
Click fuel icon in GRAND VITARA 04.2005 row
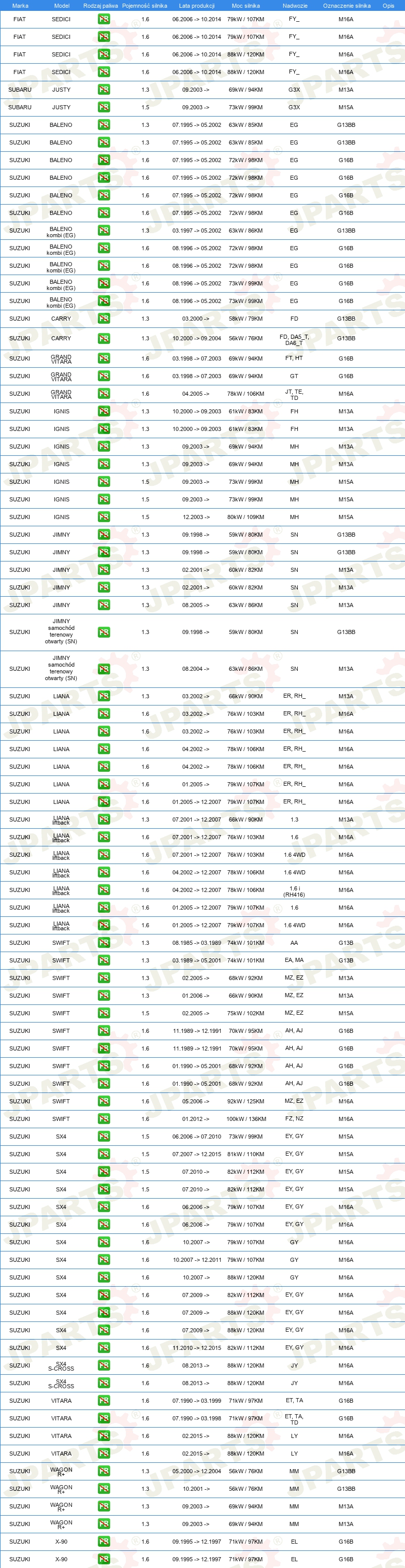click(104, 394)
